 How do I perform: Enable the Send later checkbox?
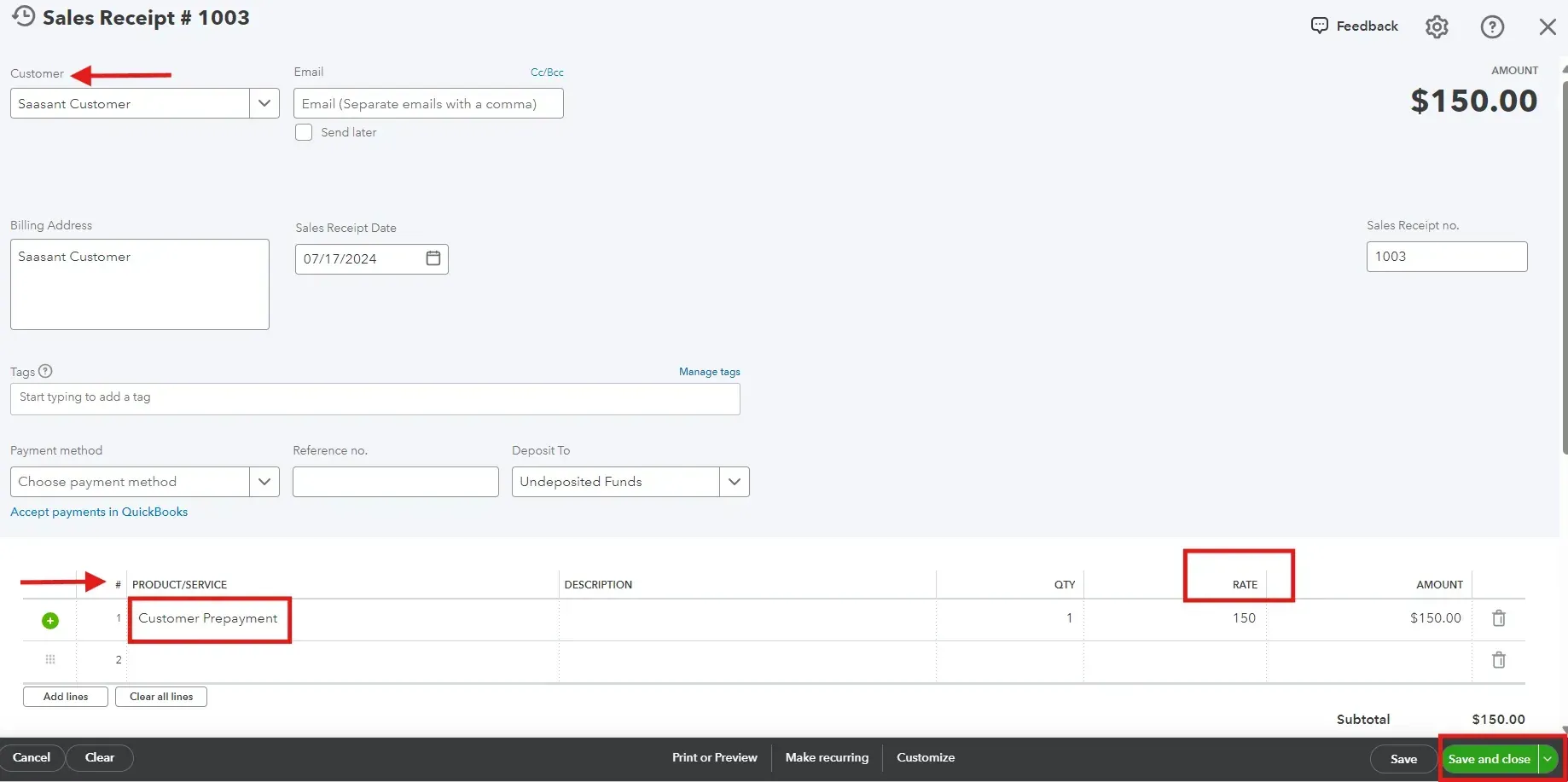[303, 132]
